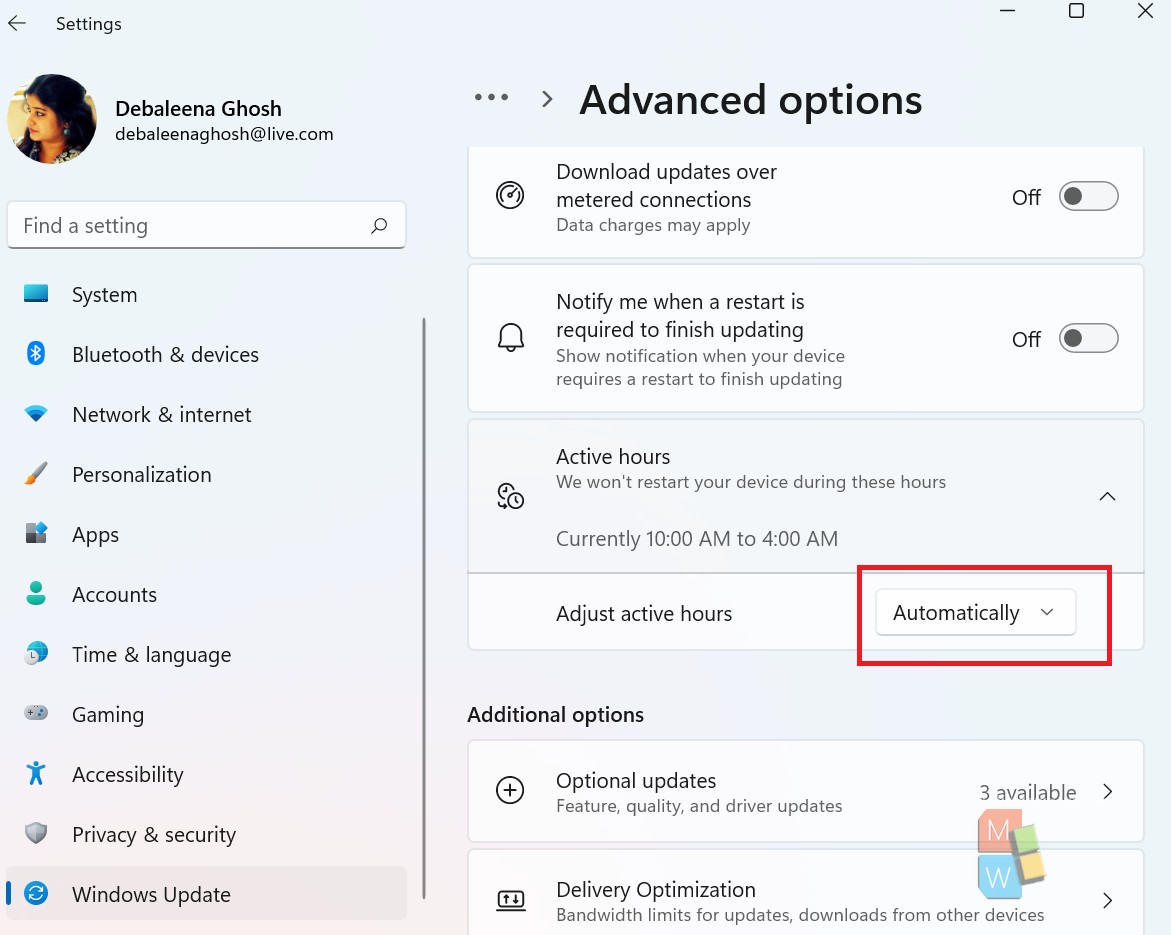Image resolution: width=1171 pixels, height=935 pixels.
Task: Select the Gaming category
Action: [206, 714]
